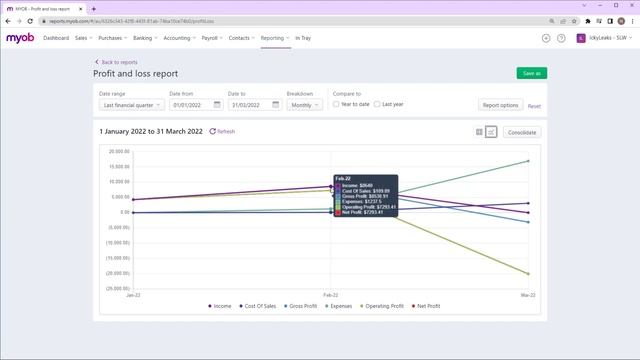Screen dimensions: 640x360
Task: Toggle Income series in legend
Action: (x=220, y=306)
